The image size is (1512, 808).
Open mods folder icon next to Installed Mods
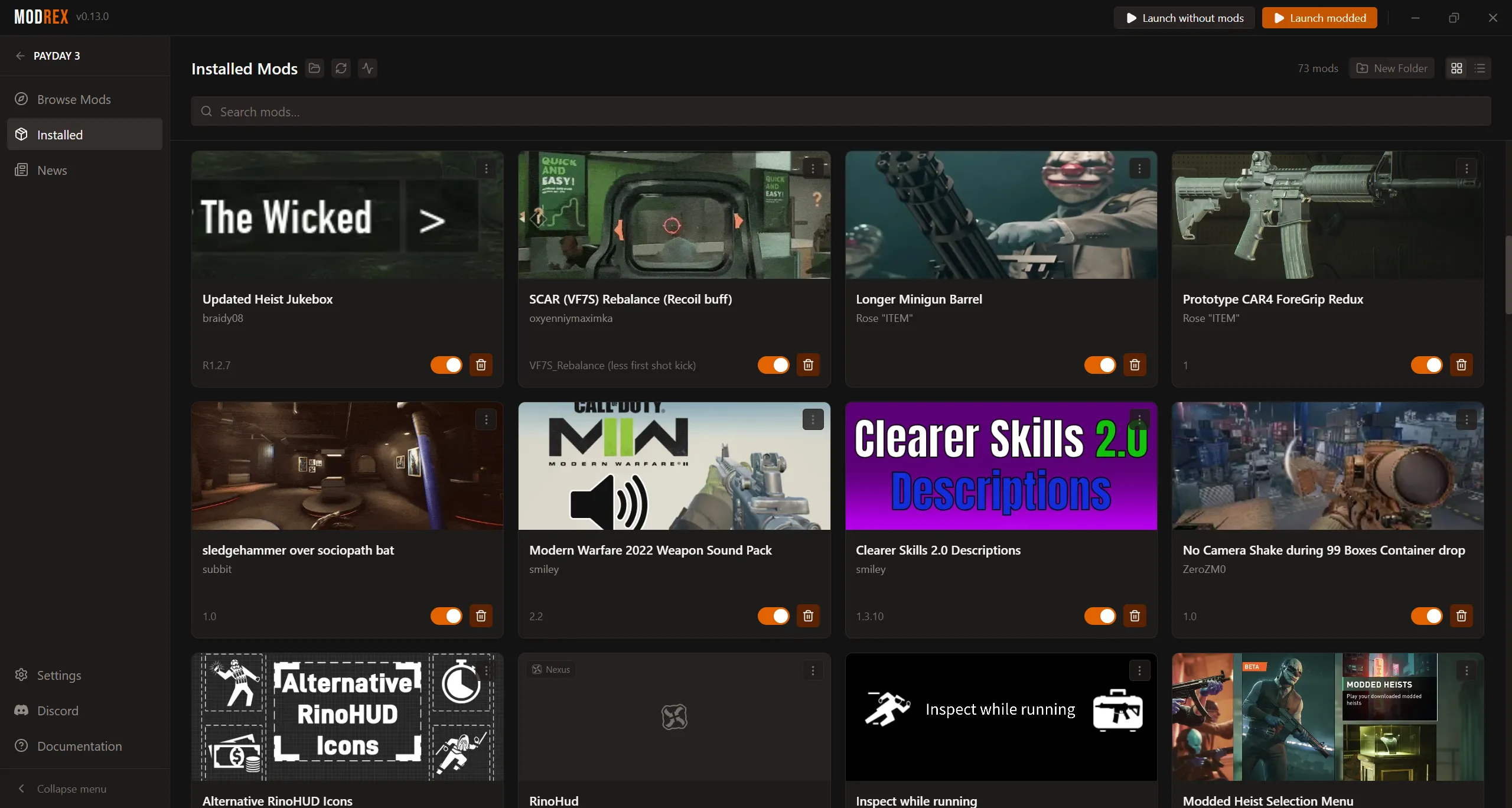[x=315, y=69]
